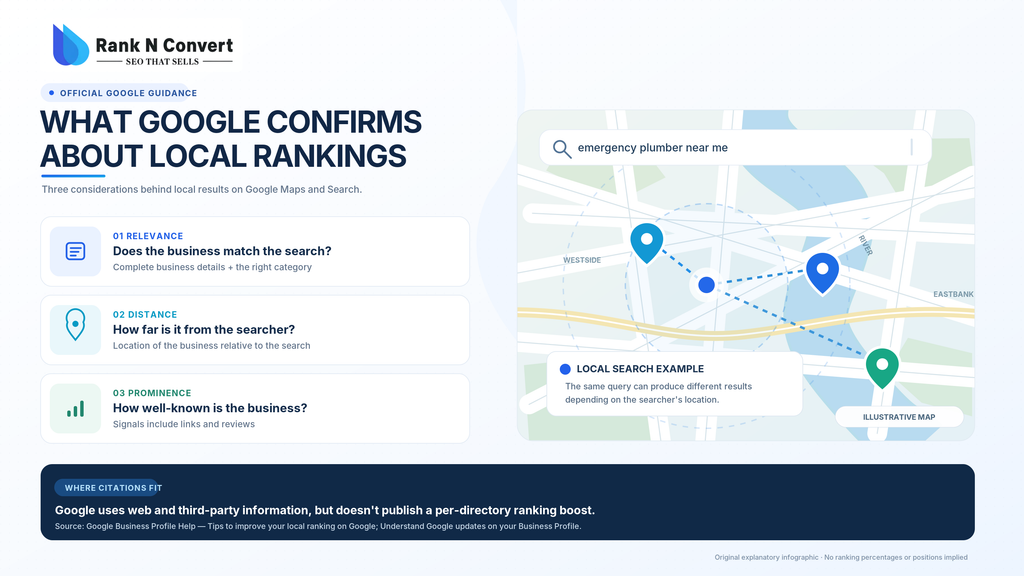Image resolution: width=1024 pixels, height=576 pixels.
Task: Click the Source: Google Business Profile Help line
Action: pyautogui.click(x=318, y=526)
